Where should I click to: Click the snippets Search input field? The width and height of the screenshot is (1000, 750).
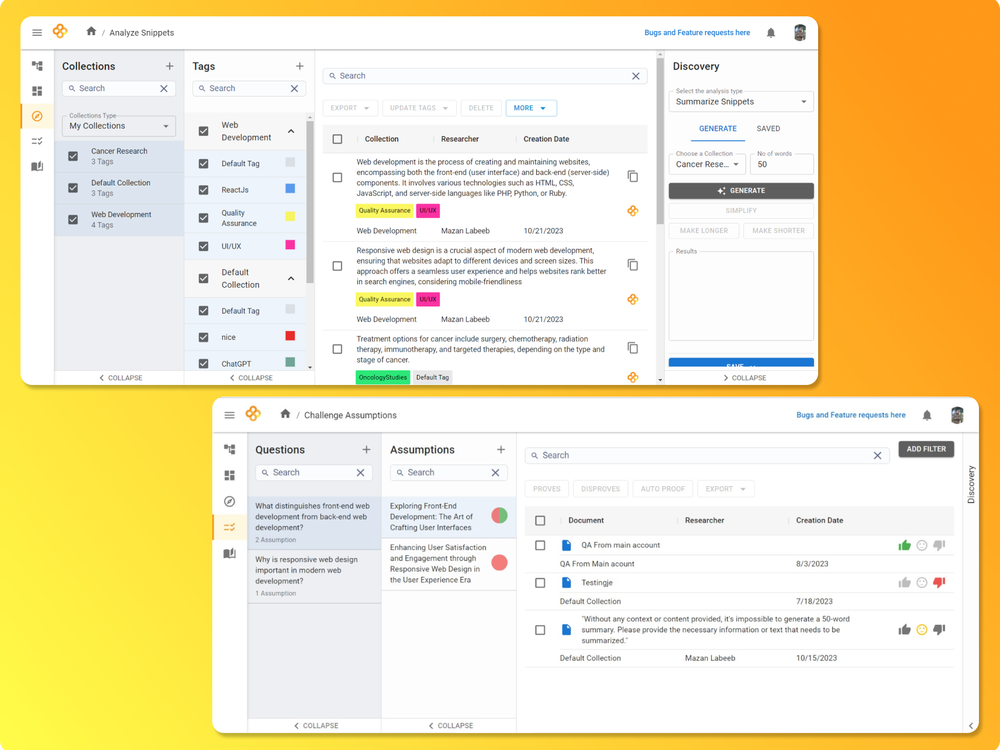485,76
